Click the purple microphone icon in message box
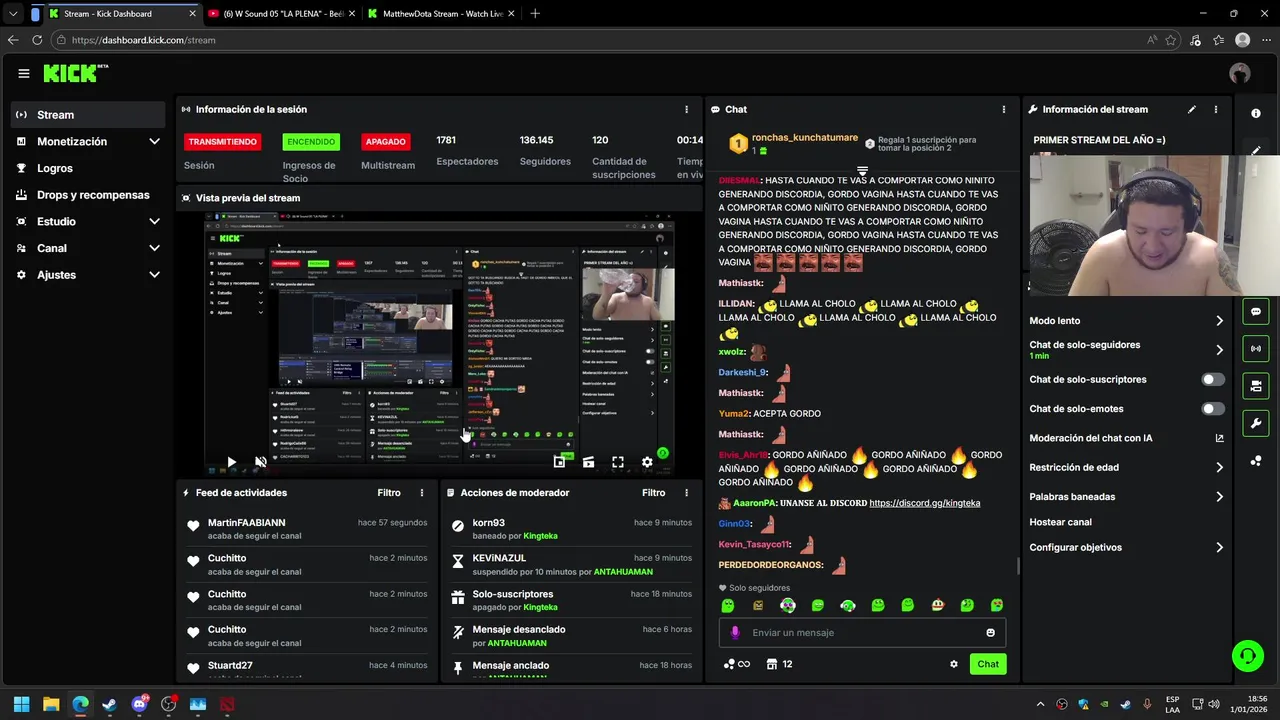The width and height of the screenshot is (1280, 720). point(735,632)
